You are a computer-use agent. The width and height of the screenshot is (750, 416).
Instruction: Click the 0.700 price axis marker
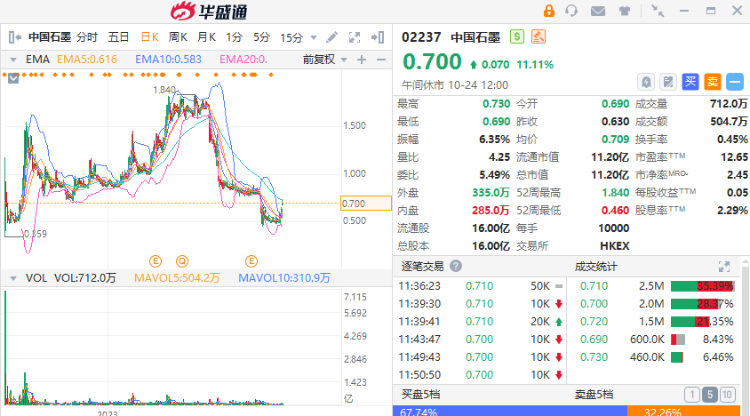click(x=366, y=203)
